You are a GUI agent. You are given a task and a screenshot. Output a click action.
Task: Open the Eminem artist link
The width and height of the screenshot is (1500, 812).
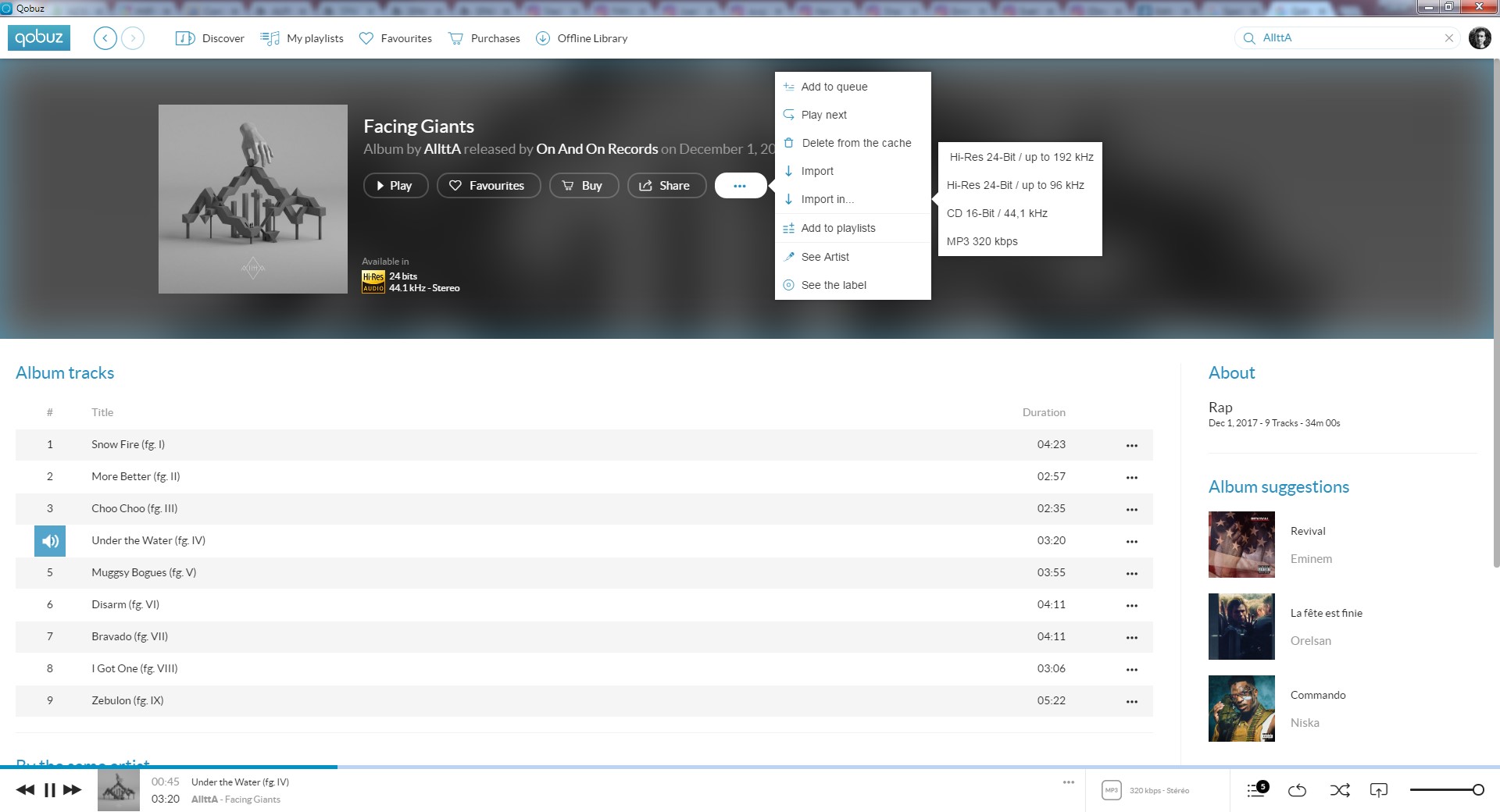(x=1311, y=559)
